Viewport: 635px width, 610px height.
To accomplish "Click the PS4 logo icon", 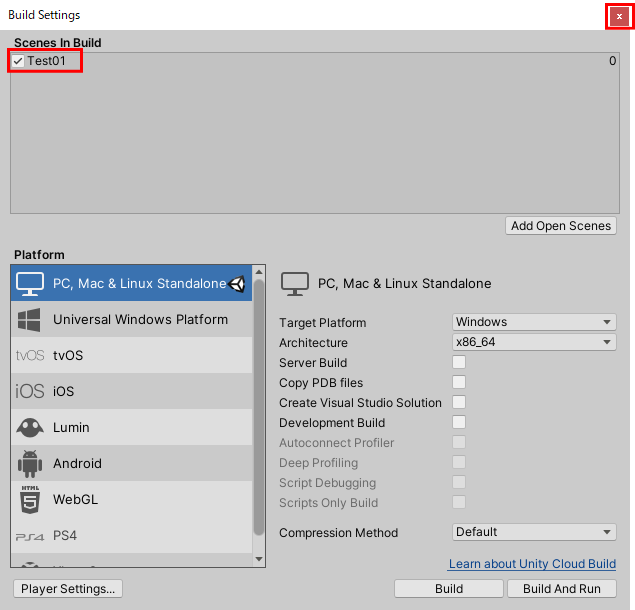I will (30, 536).
